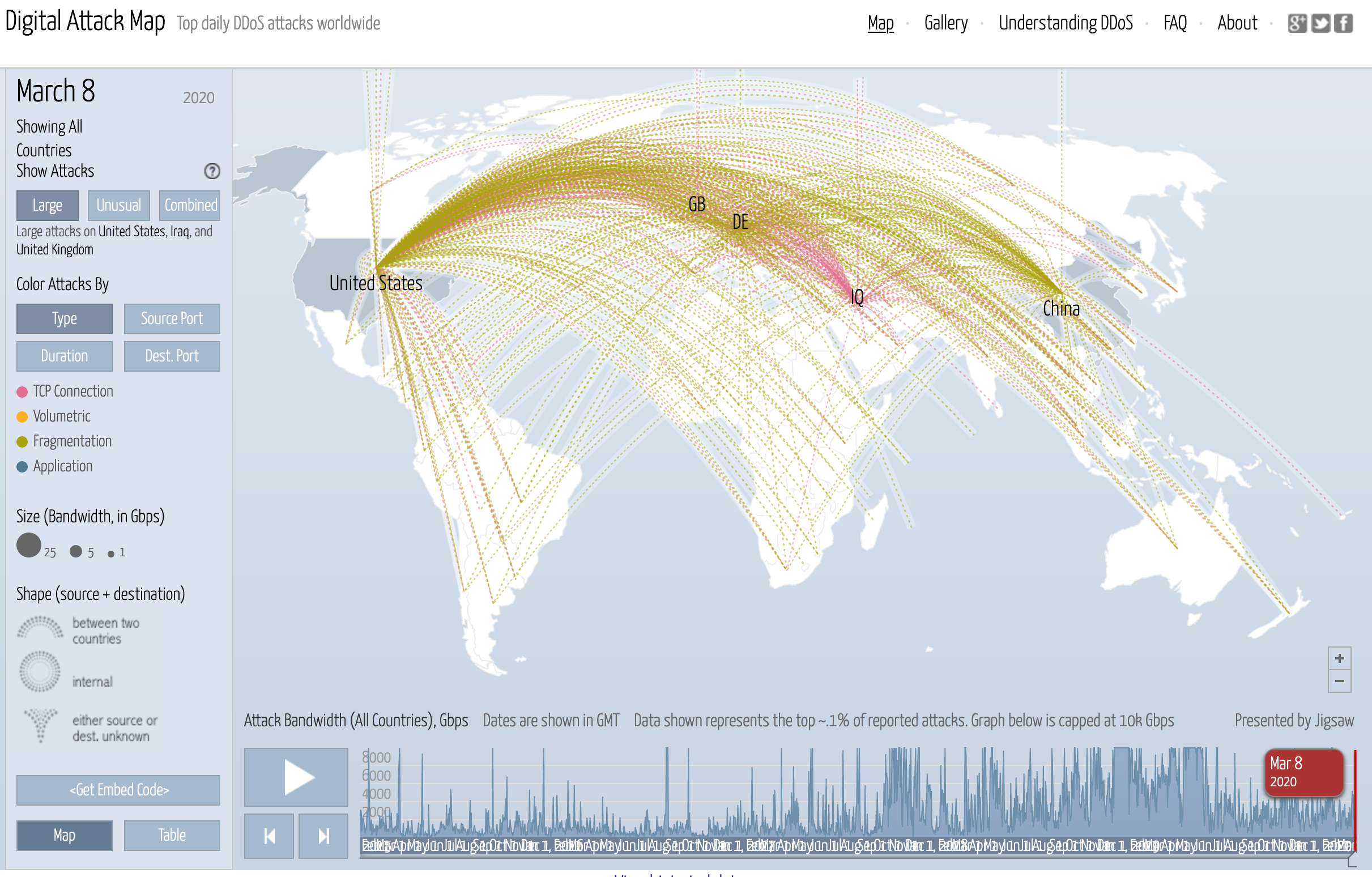Image resolution: width=1372 pixels, height=877 pixels.
Task: Click the skip-to-end button on timeline
Action: (x=322, y=836)
